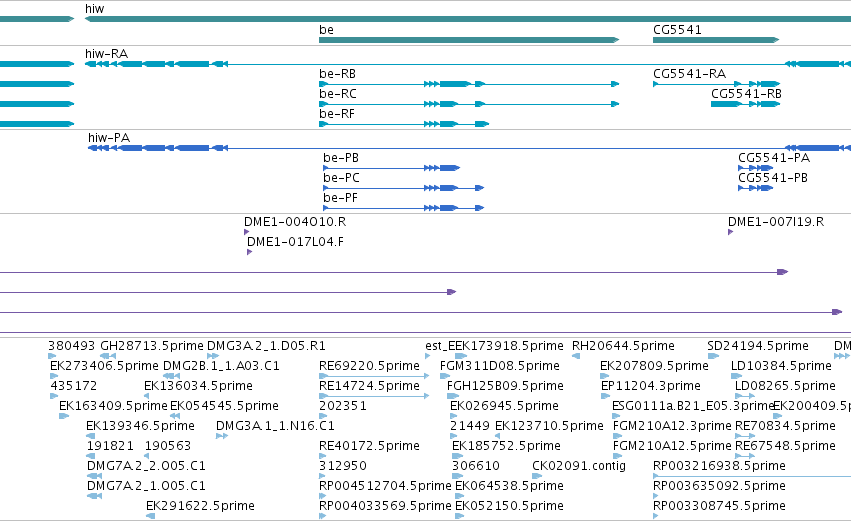The height and width of the screenshot is (521, 851).
Task: Select RP003635092.5prime EST
Action: point(656,496)
